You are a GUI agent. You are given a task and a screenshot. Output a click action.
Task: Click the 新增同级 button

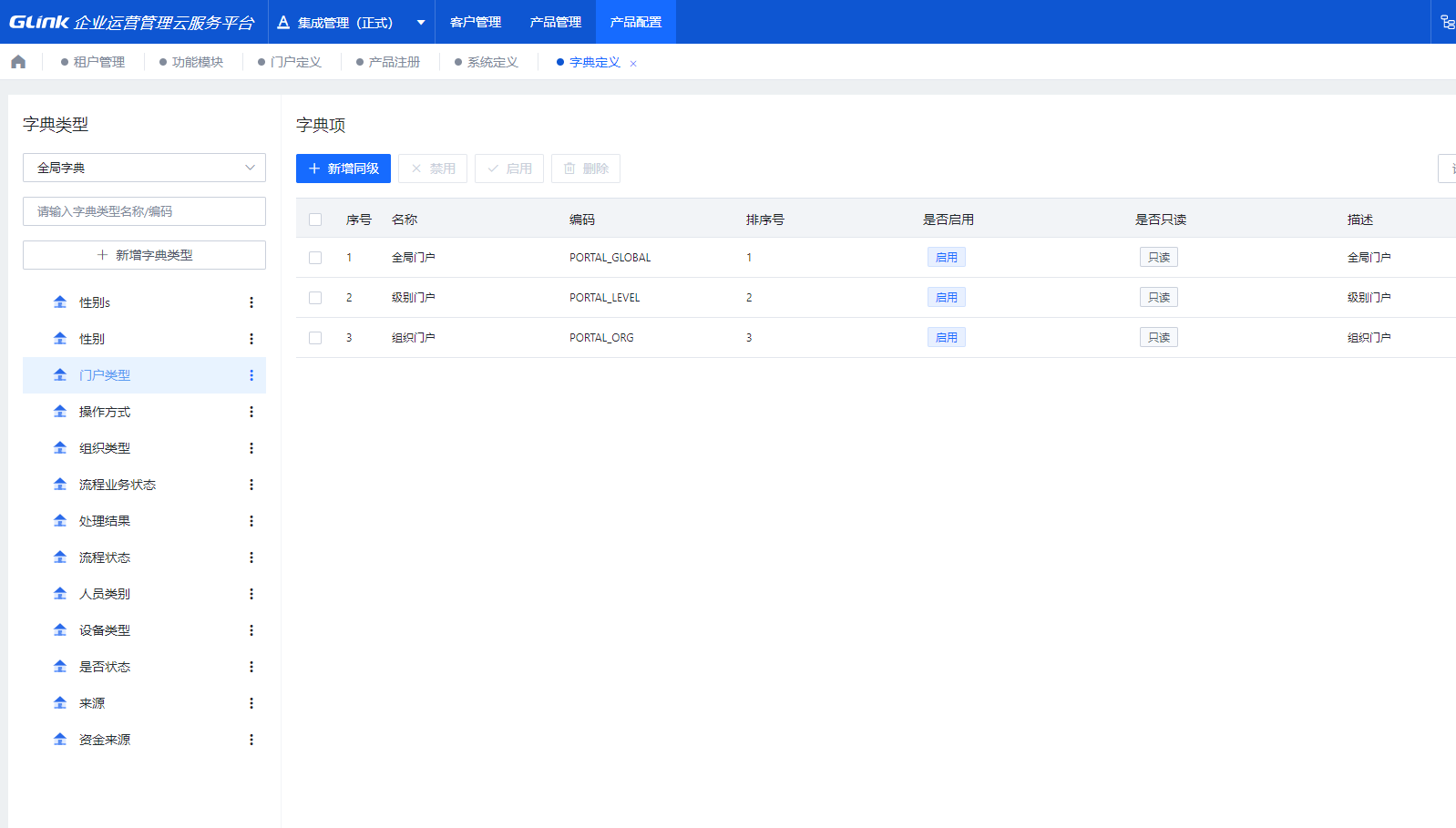[x=343, y=169]
